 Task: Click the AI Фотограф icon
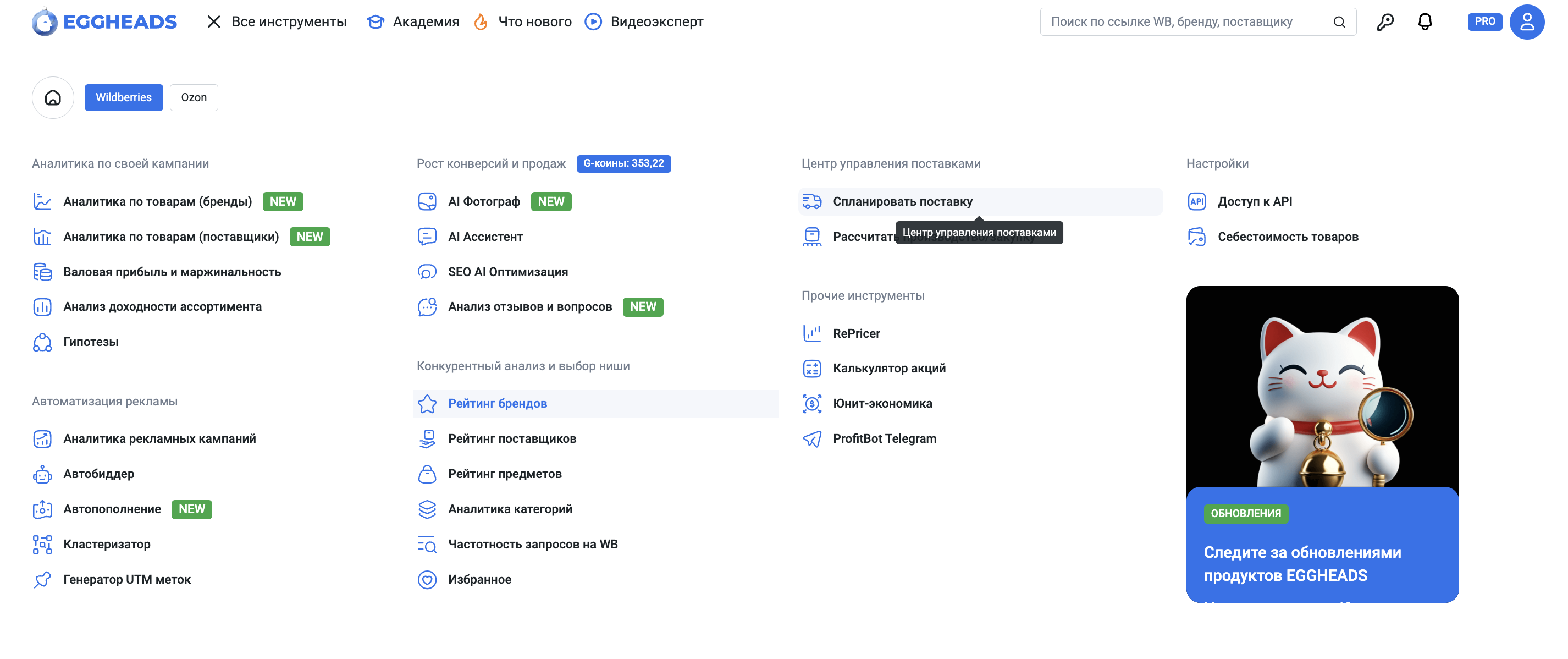point(427,201)
